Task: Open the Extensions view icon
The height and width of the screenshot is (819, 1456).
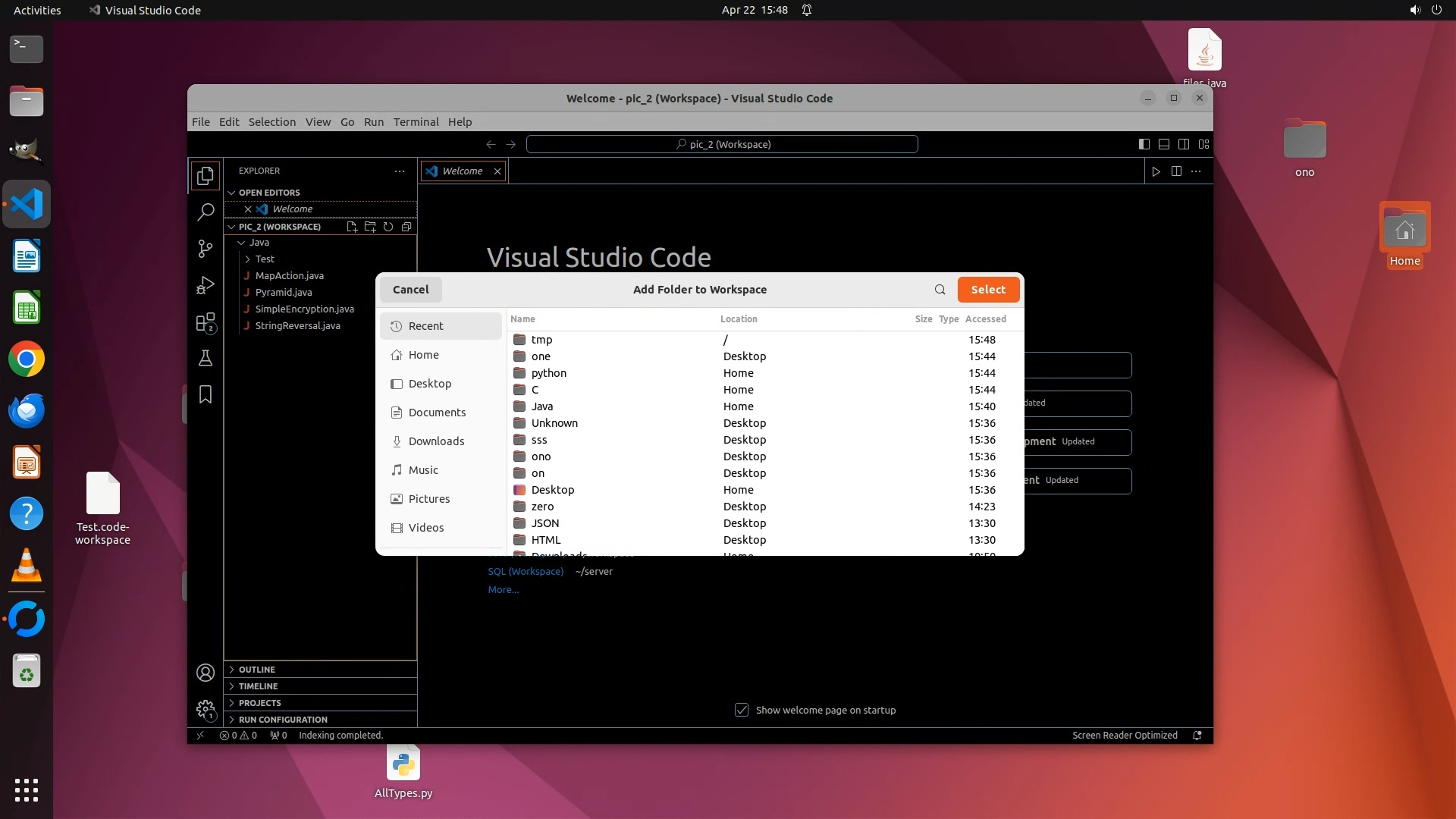Action: (205, 322)
